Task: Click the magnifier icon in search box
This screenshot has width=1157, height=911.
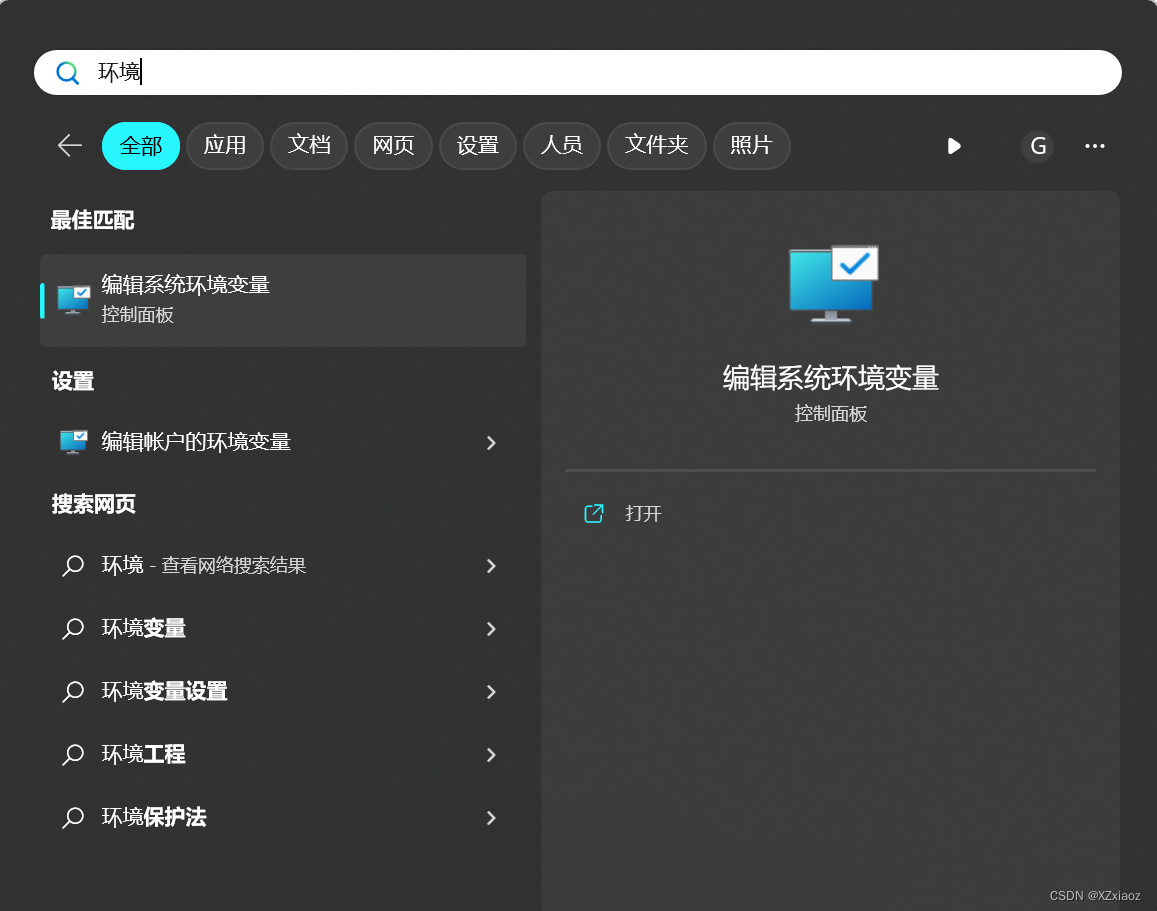Action: pyautogui.click(x=67, y=72)
